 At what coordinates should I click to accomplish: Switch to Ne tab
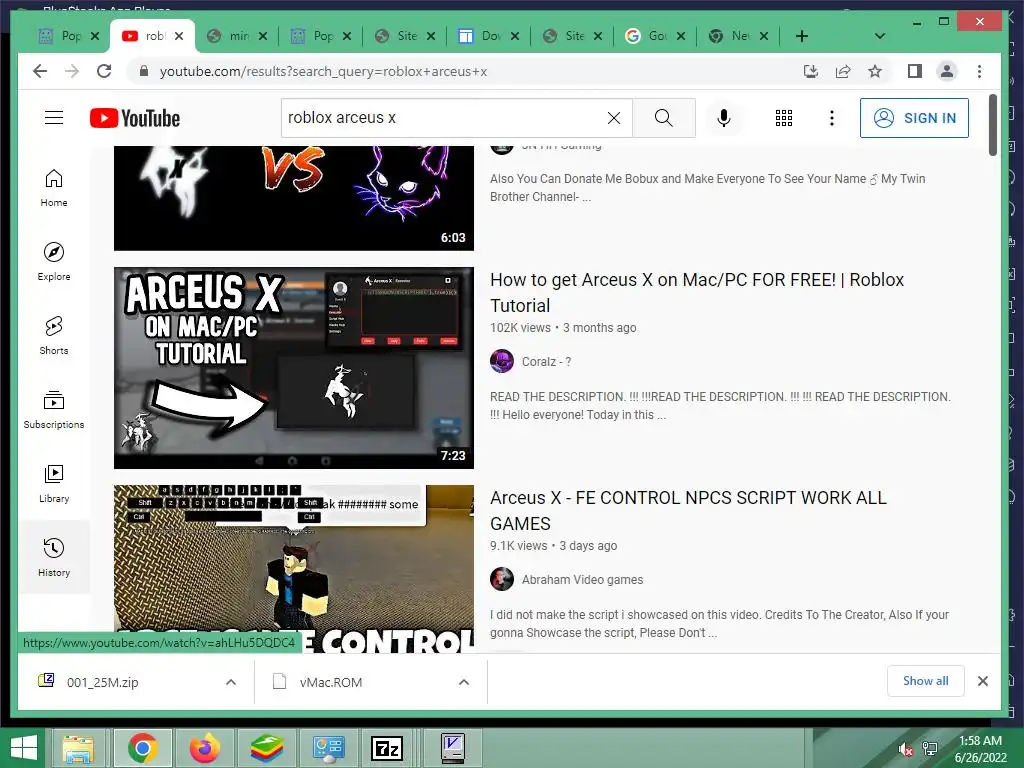737,36
